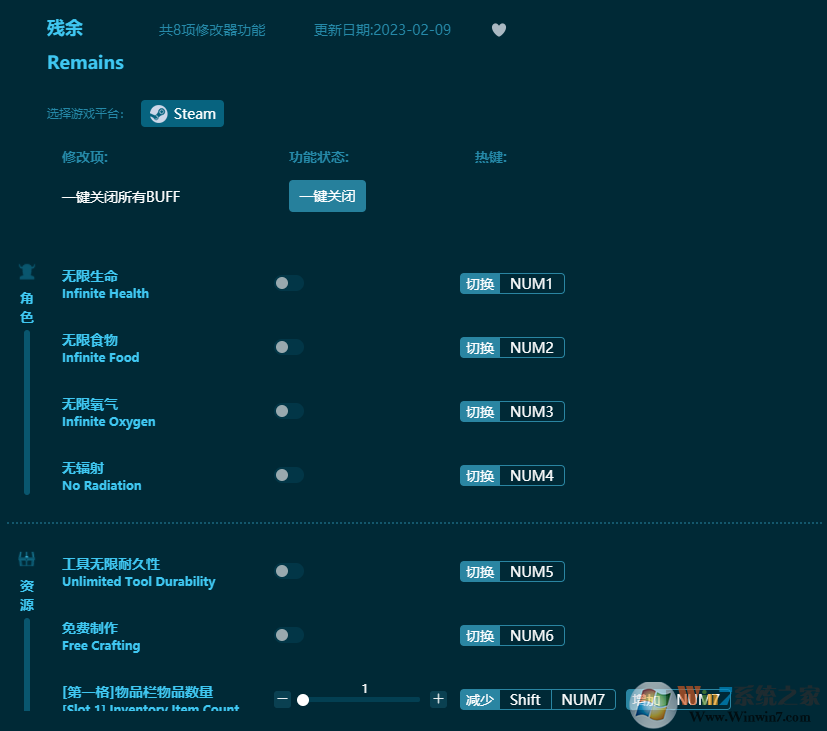The height and width of the screenshot is (731, 827).
Task: Click the 残余 Chinese game title
Action: click(65, 28)
